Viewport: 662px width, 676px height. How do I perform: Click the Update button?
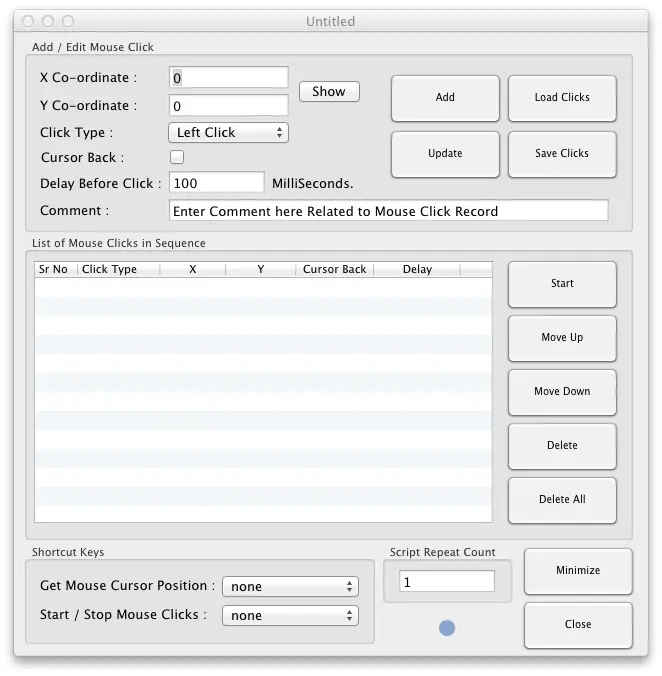point(445,154)
